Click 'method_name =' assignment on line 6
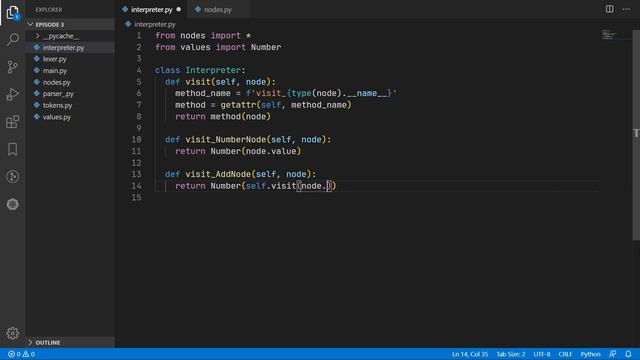640x360 pixels. (208, 93)
